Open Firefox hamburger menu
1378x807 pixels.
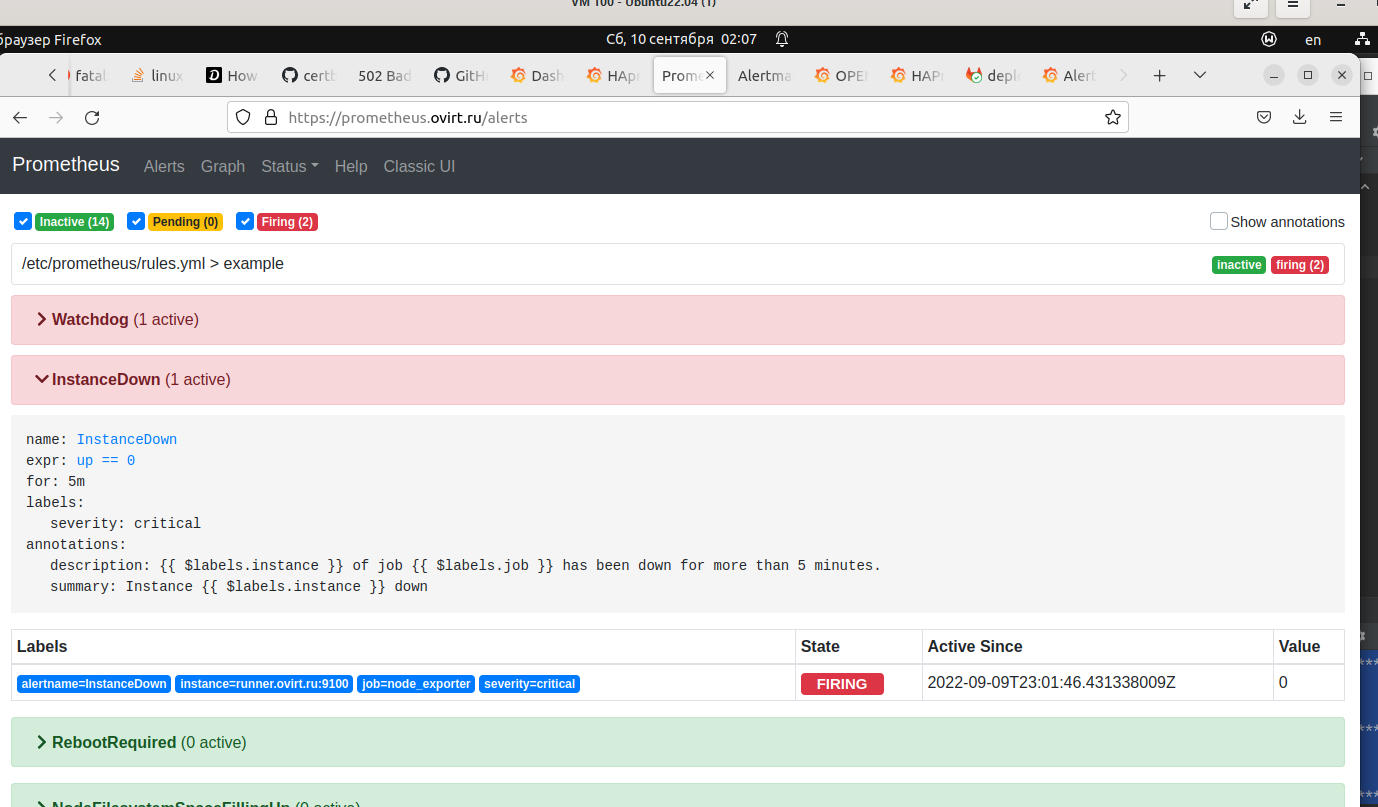click(x=1336, y=117)
